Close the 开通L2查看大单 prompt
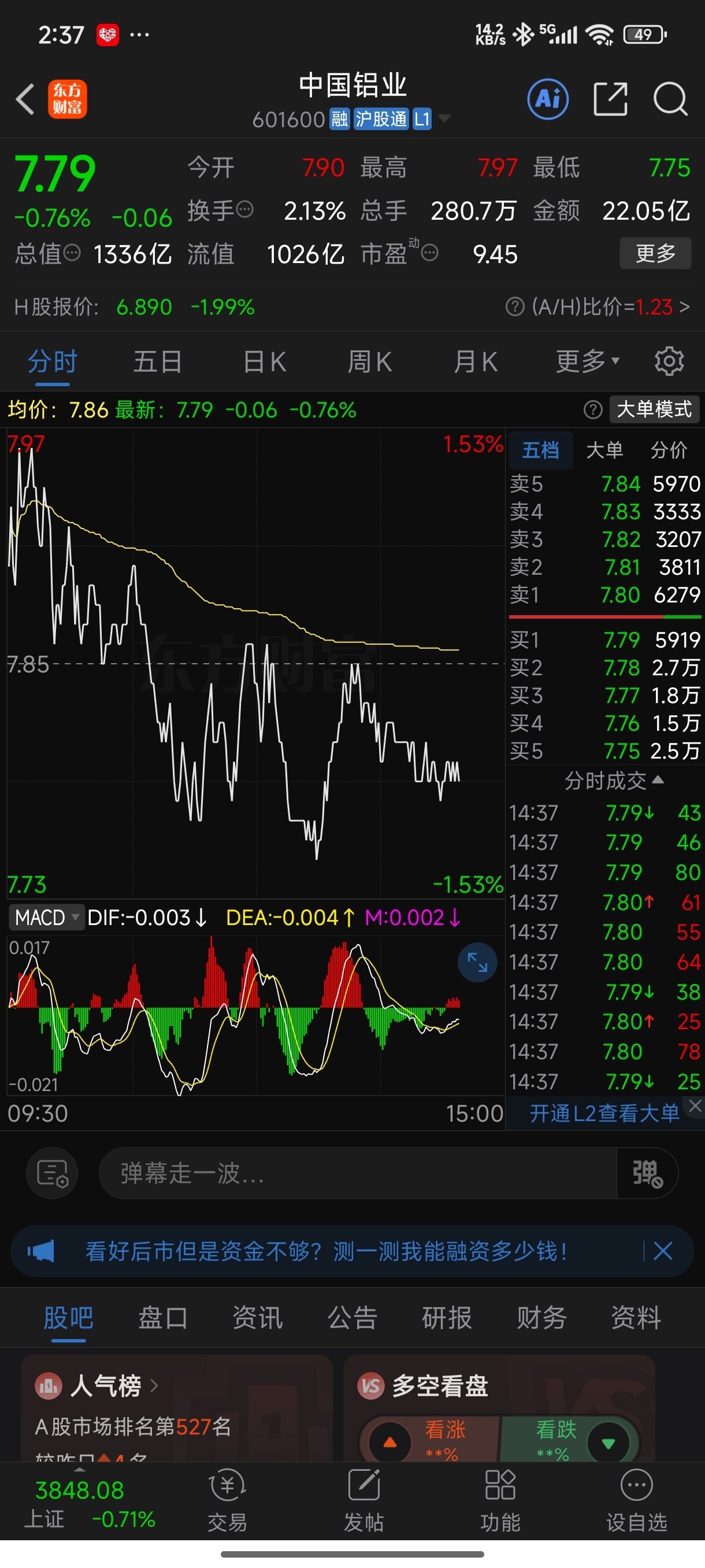 (x=695, y=1106)
